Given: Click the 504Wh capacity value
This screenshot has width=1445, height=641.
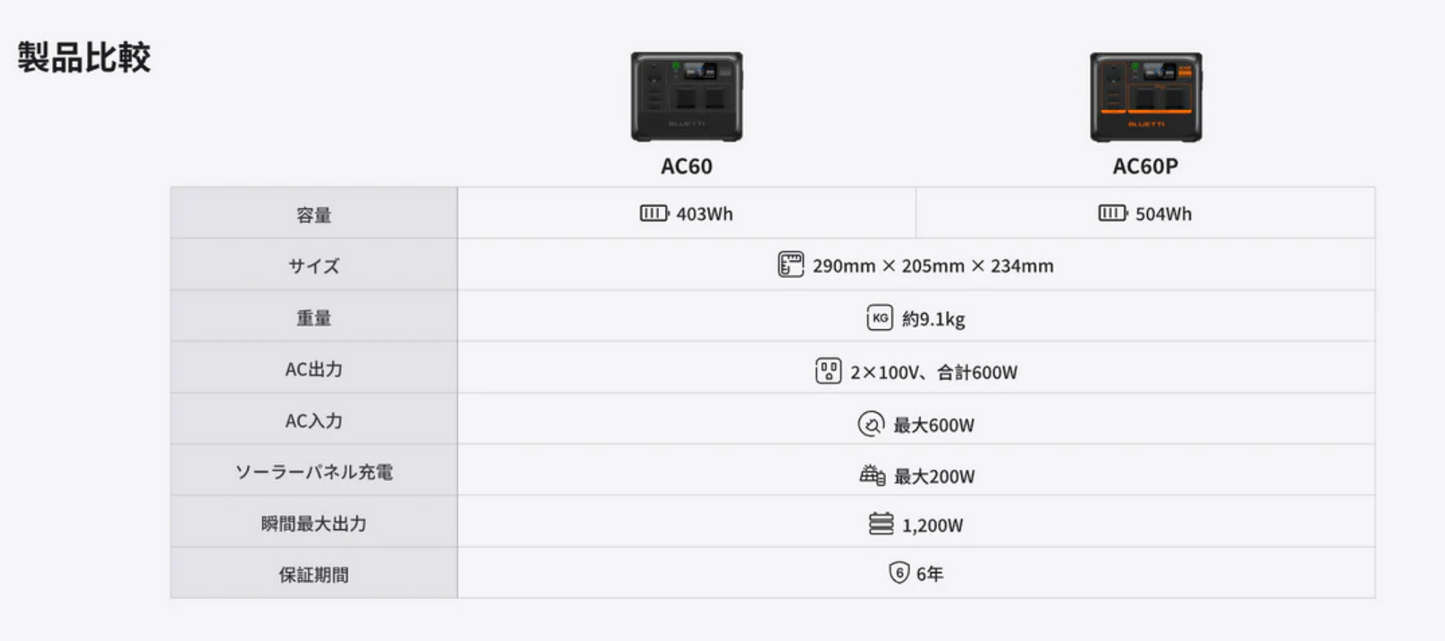Looking at the screenshot, I should point(1163,214).
